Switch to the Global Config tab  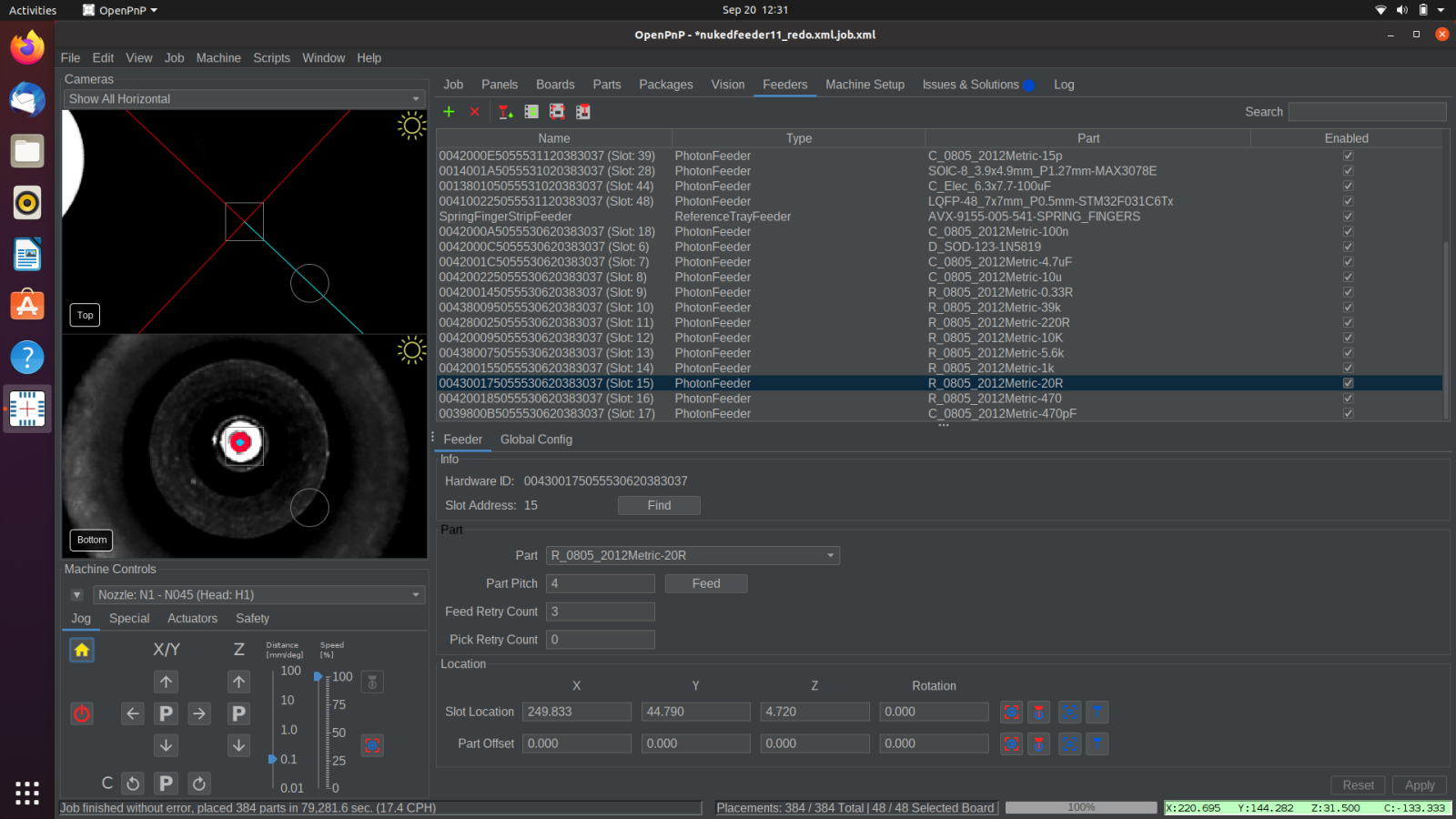point(536,440)
